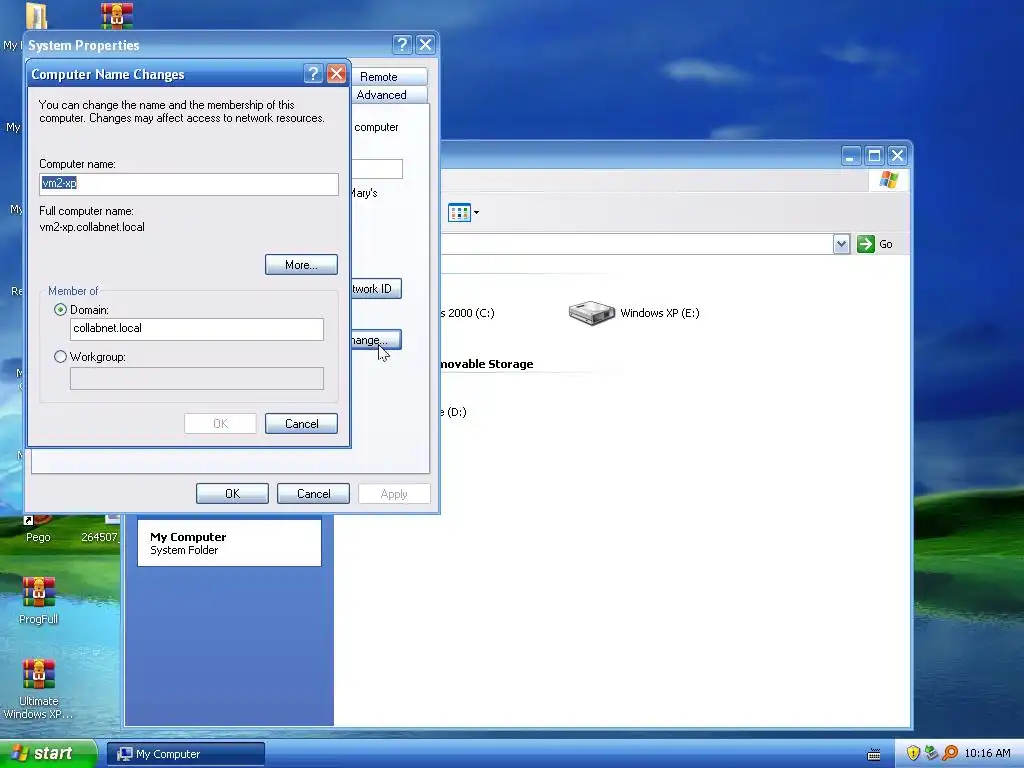Click the Removable Storage heading
1024x768 pixels.
[487, 364]
